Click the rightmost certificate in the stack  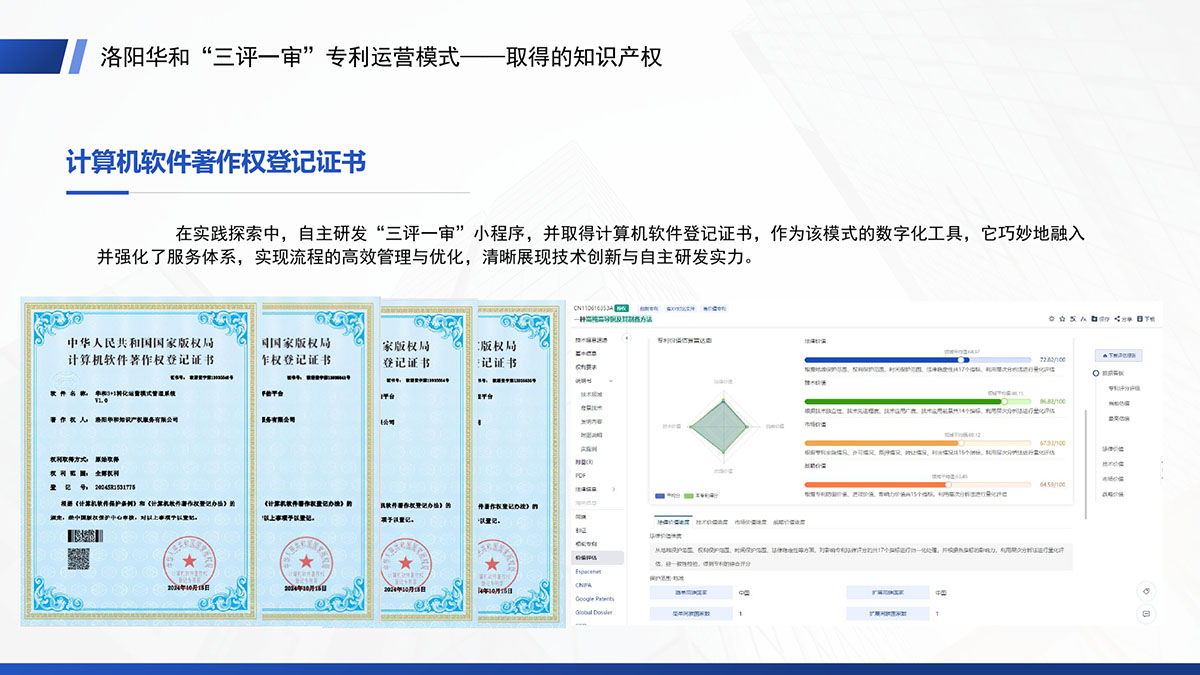pos(523,462)
